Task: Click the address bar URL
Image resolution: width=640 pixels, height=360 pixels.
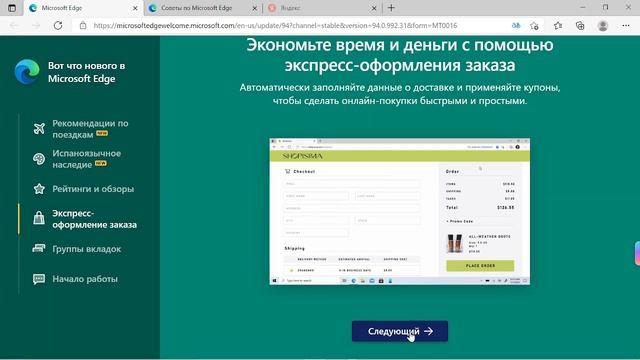Action: 275,25
